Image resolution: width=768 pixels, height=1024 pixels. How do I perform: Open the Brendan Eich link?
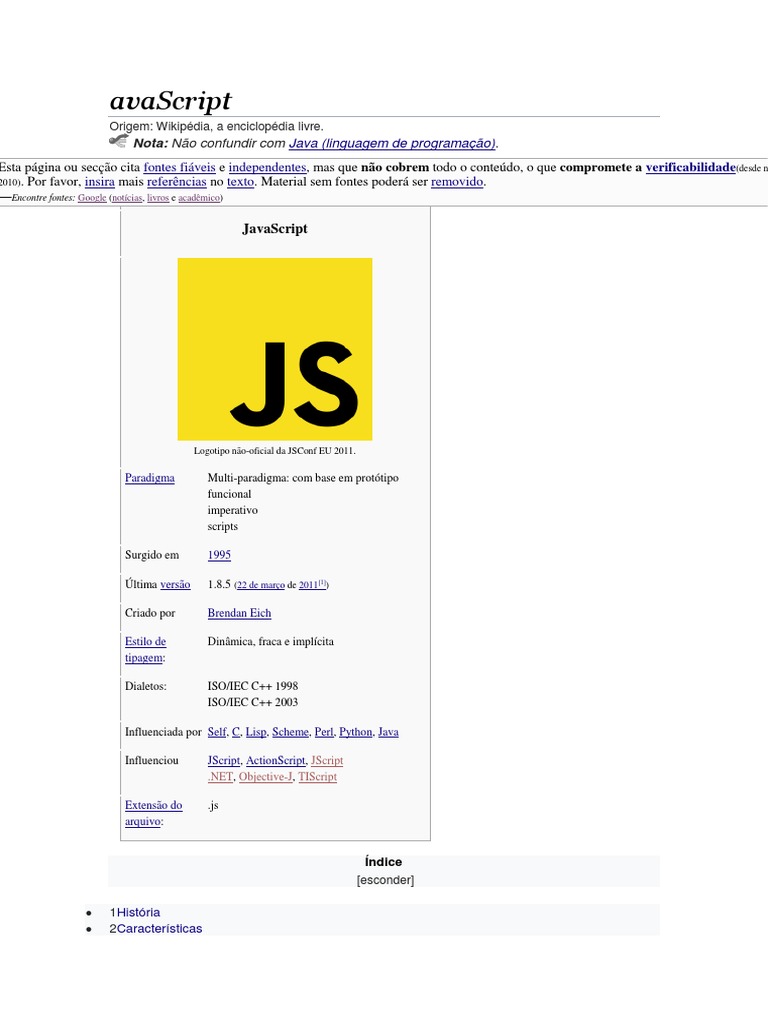click(239, 613)
